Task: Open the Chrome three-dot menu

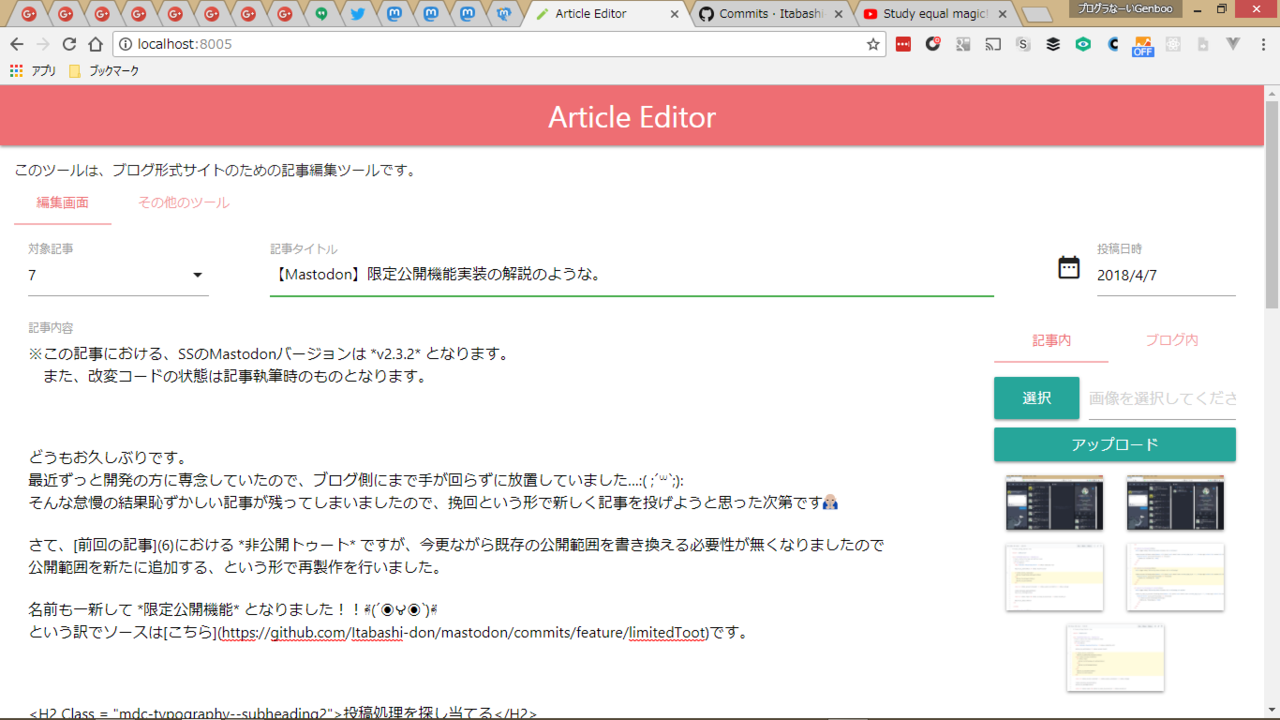Action: [x=1263, y=44]
